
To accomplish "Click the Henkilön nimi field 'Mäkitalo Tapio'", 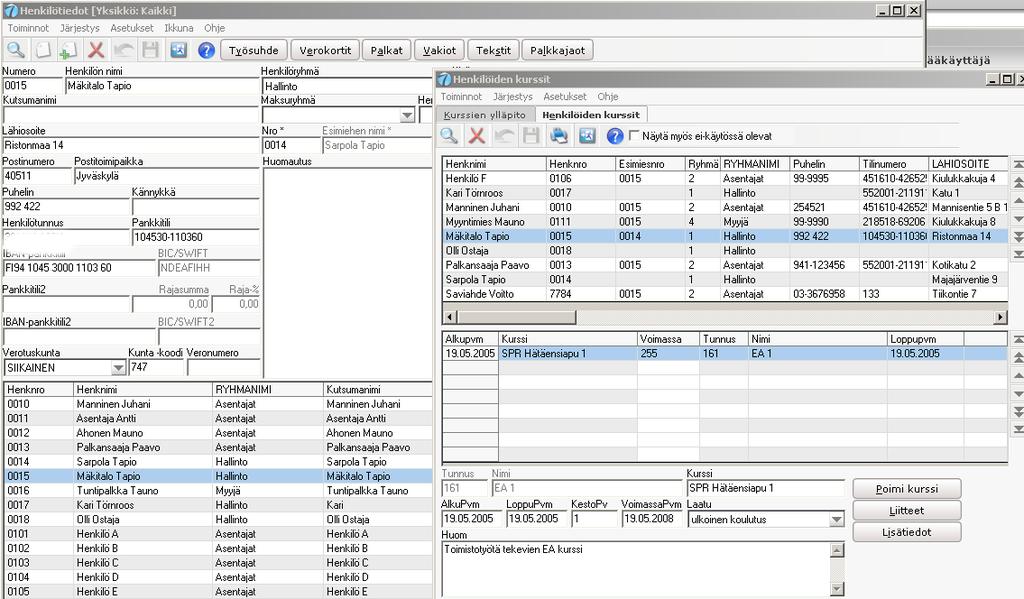I will pyautogui.click(x=162, y=86).
